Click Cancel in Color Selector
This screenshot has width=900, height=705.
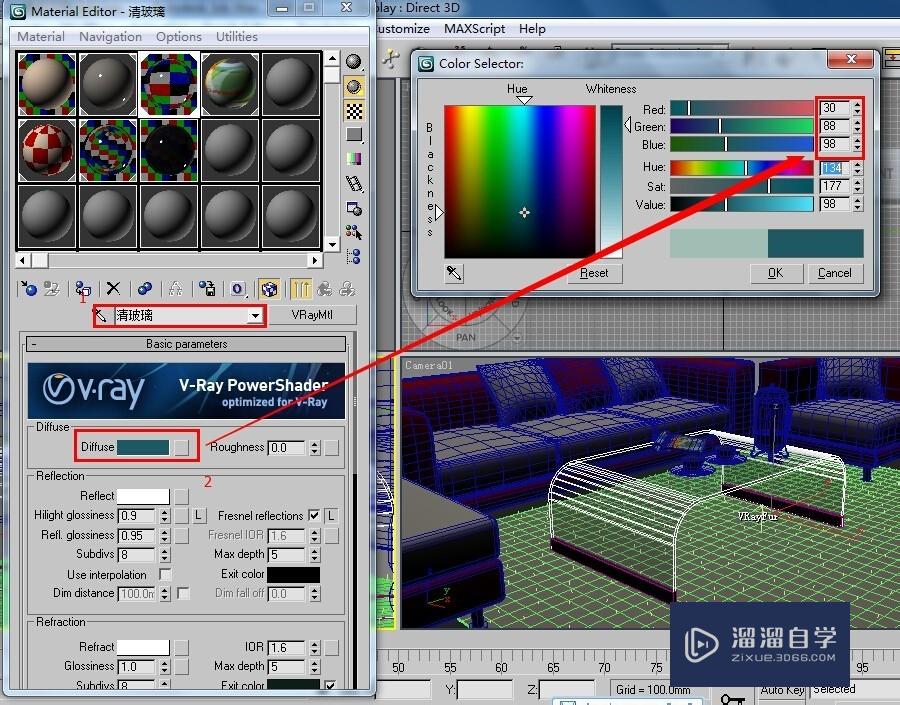click(x=835, y=273)
